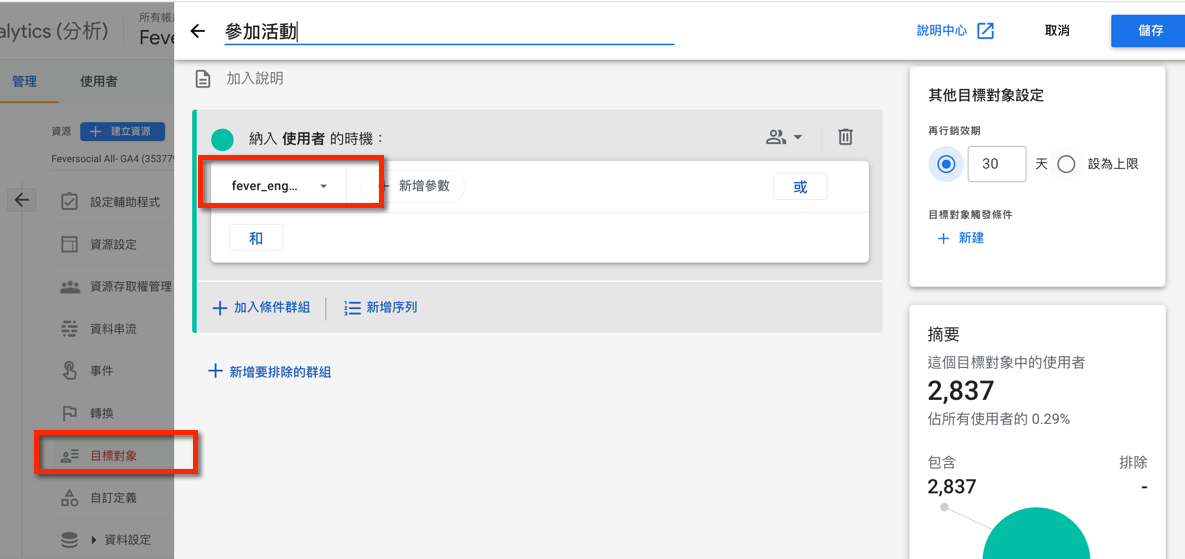Select the 30 天 radio button

pos(946,164)
